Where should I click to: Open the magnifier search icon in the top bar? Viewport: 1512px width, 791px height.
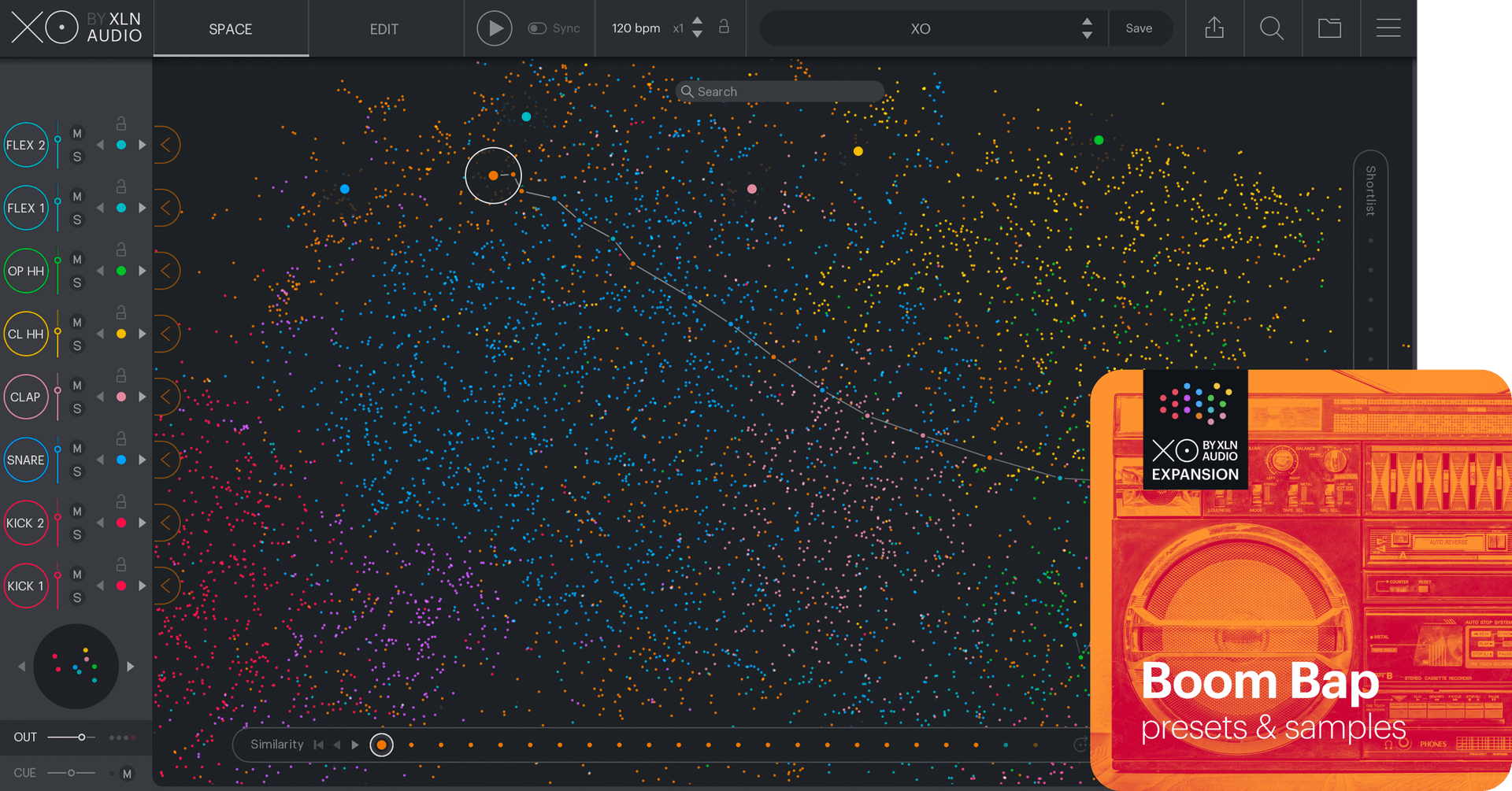pyautogui.click(x=1272, y=28)
